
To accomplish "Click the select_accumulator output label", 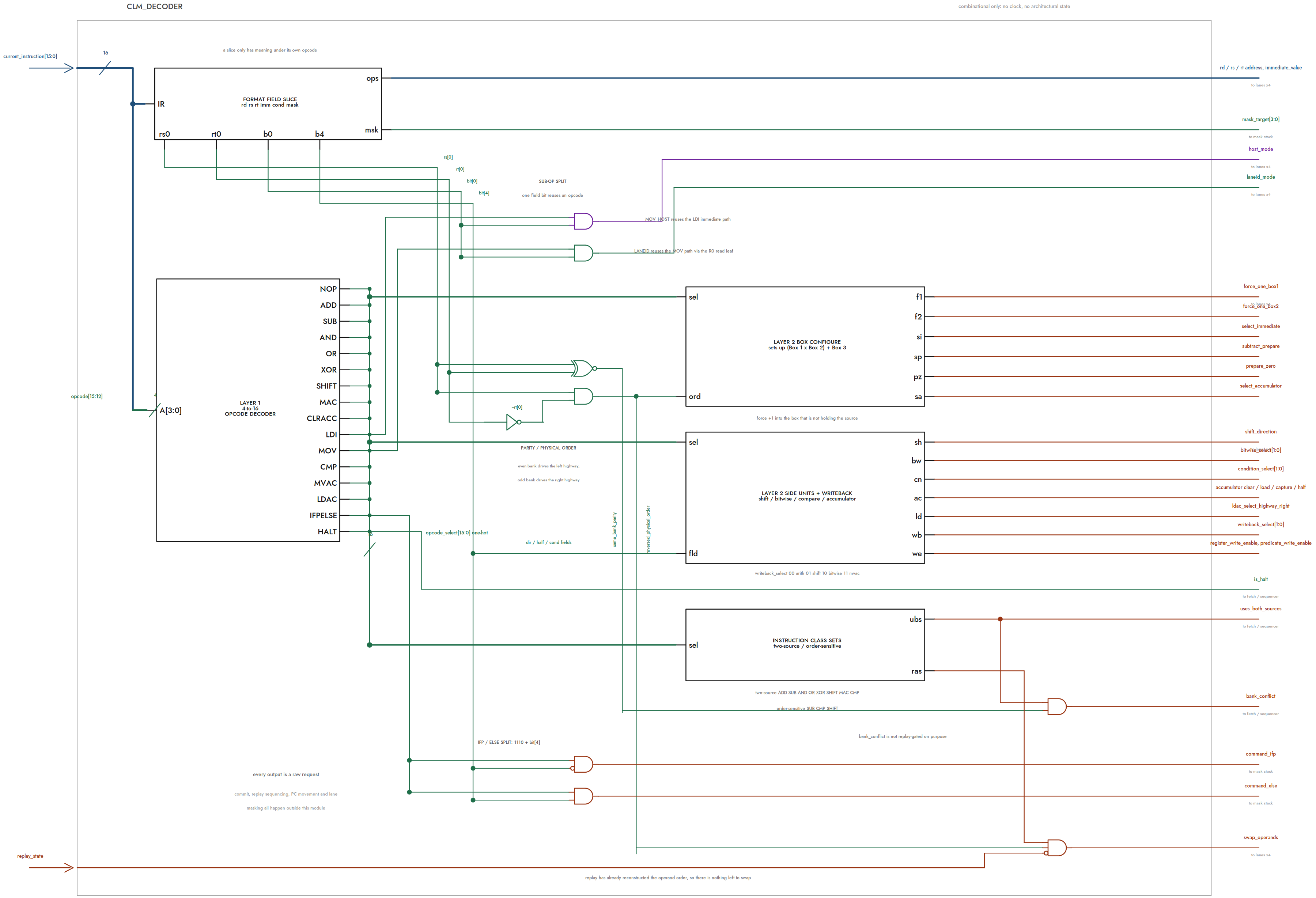I will pyautogui.click(x=1260, y=386).
